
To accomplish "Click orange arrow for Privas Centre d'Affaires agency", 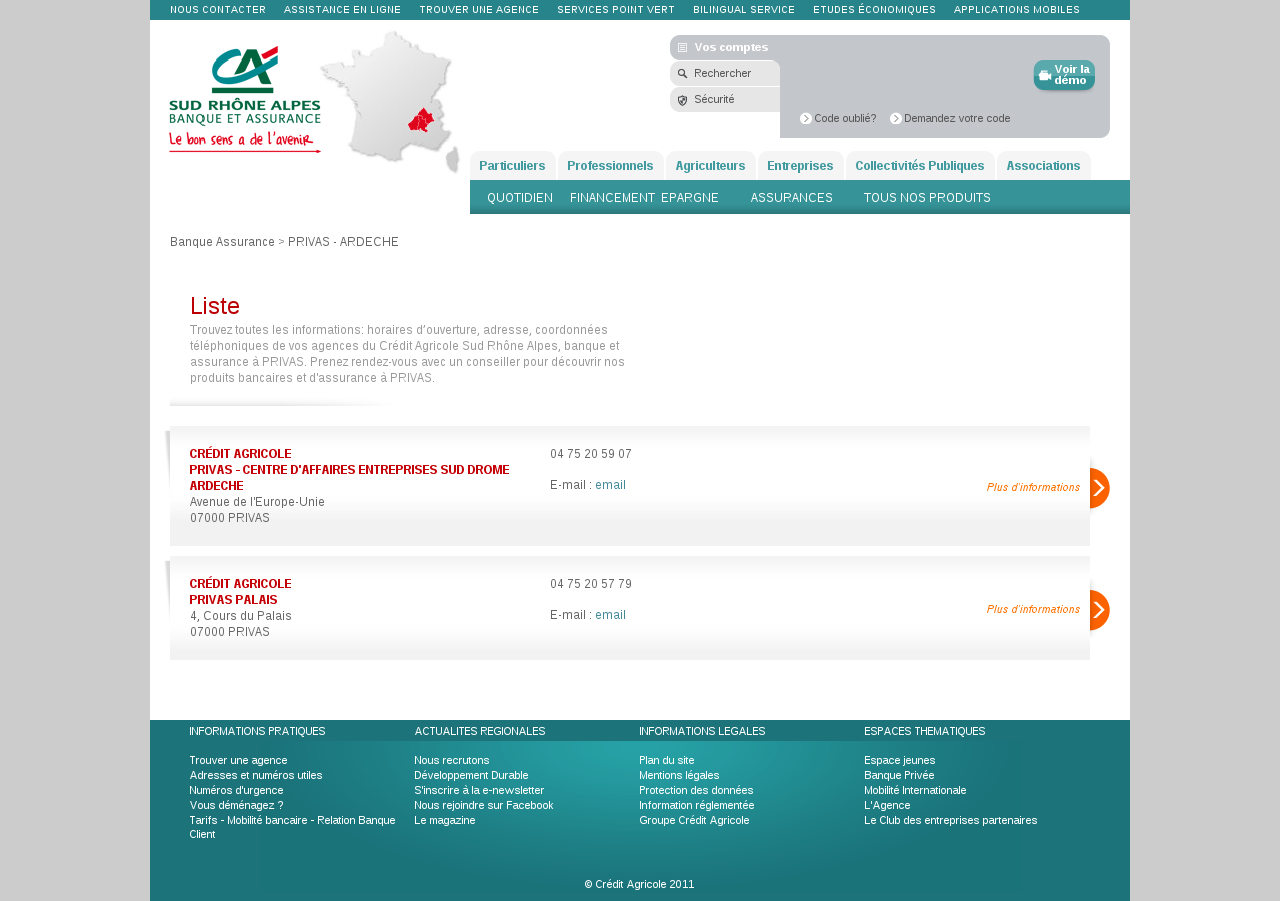I will point(1100,488).
